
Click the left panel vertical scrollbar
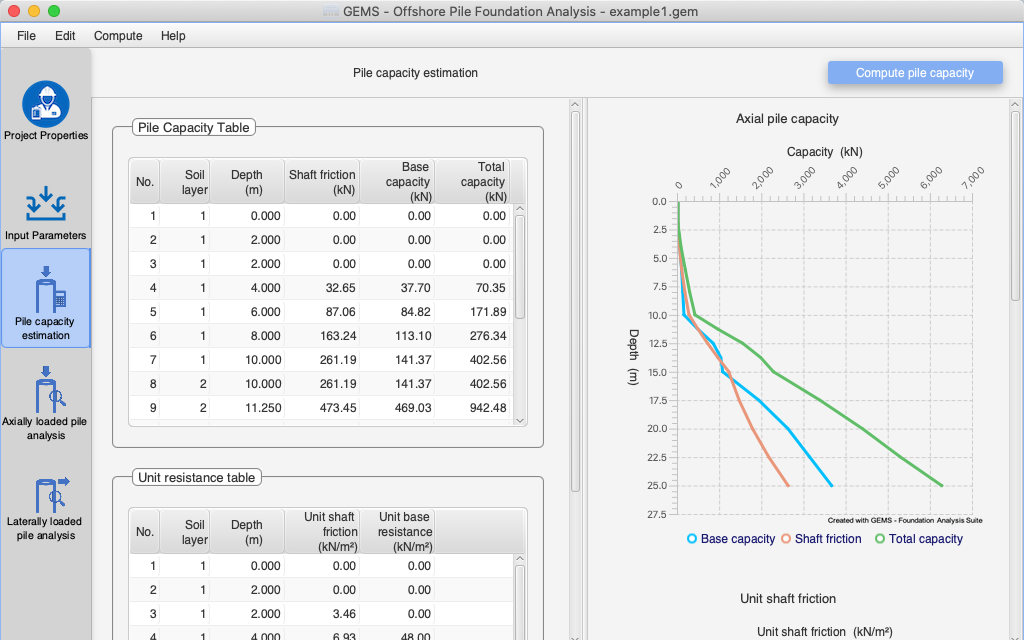pyautogui.click(x=575, y=300)
